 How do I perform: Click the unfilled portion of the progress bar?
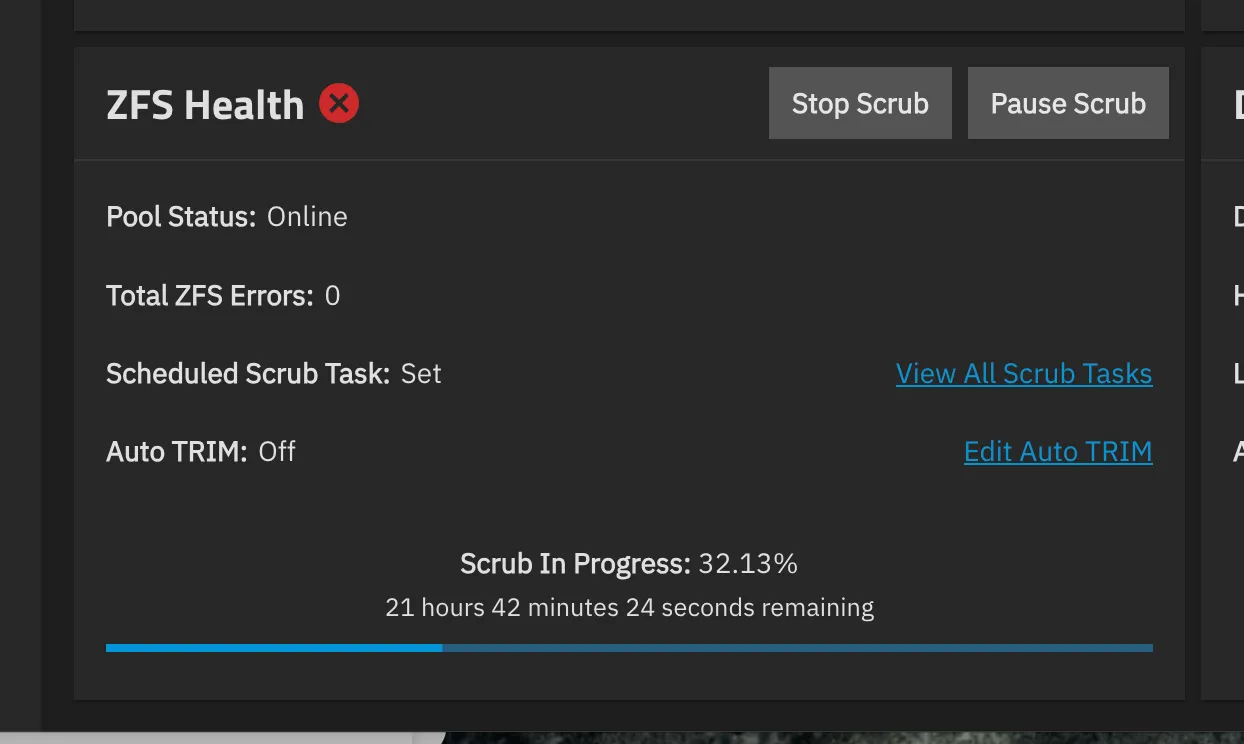point(800,648)
